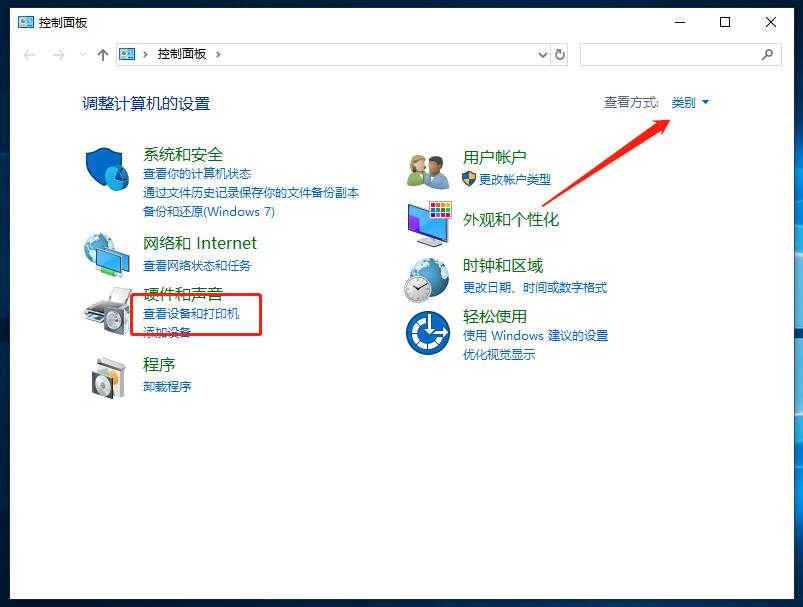Image resolution: width=803 pixels, height=607 pixels.
Task: Open 硬件和声音 category heading
Action: (183, 294)
